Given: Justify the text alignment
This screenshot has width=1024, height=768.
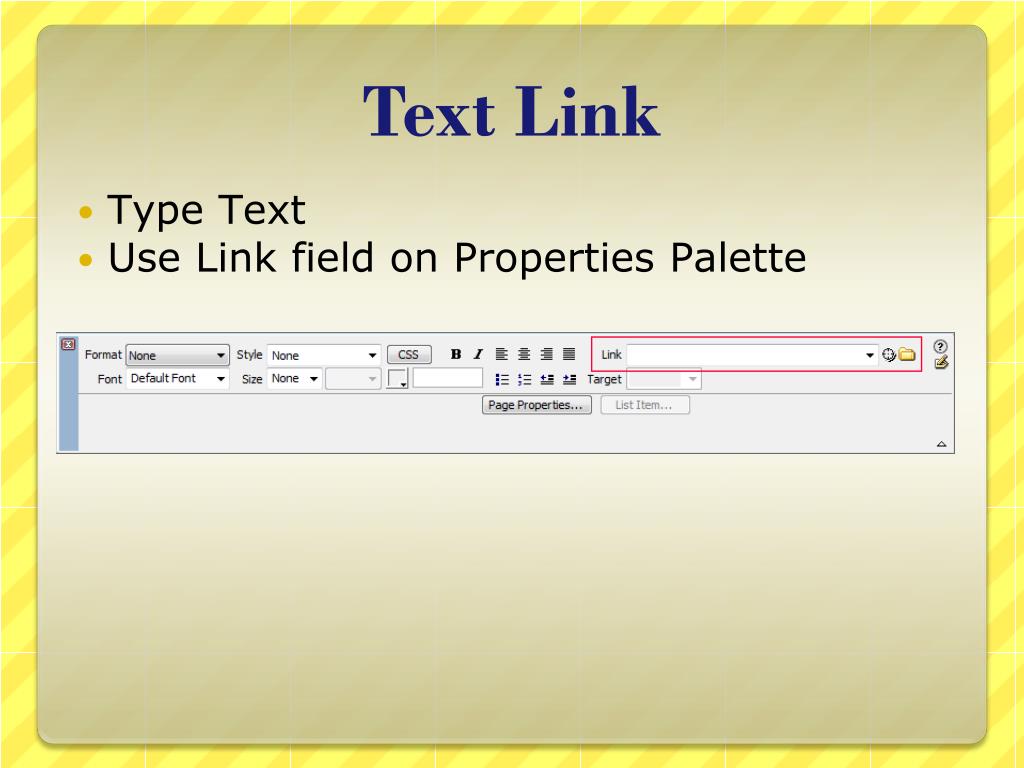Looking at the screenshot, I should point(569,354).
